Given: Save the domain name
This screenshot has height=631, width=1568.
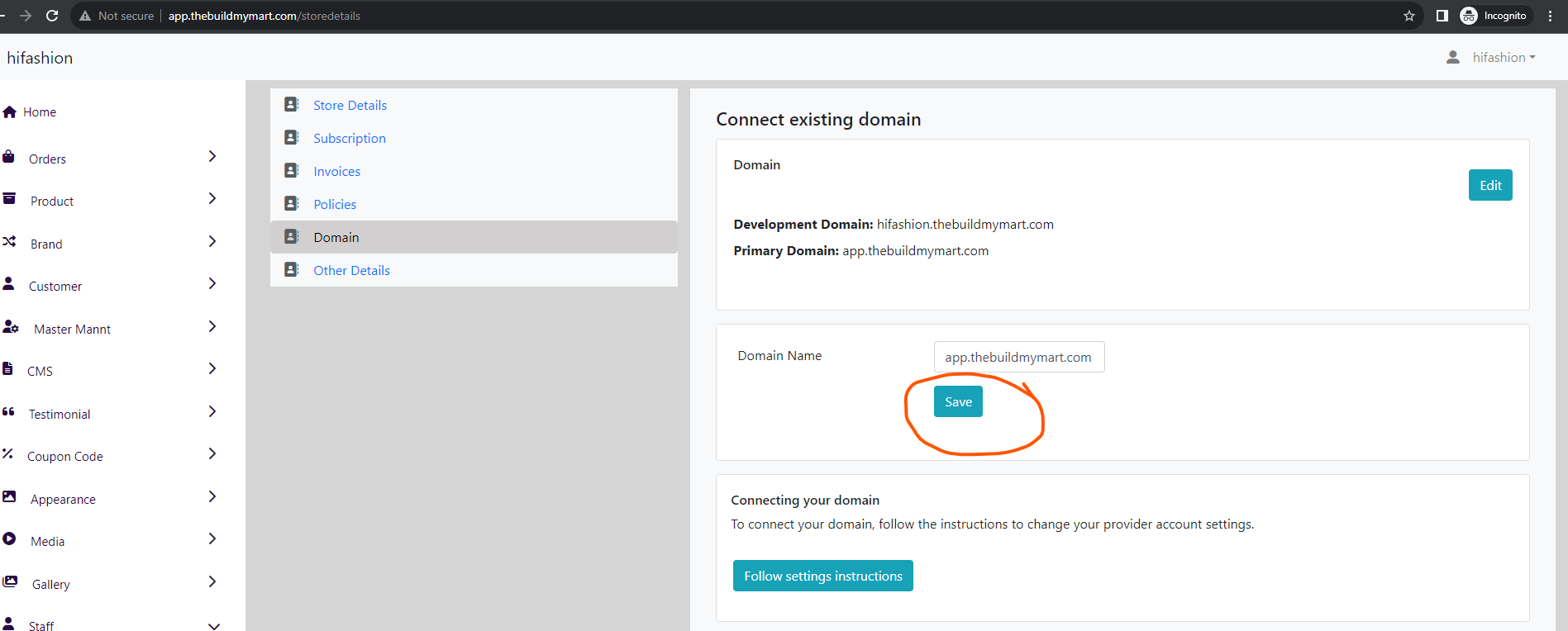Looking at the screenshot, I should (958, 401).
